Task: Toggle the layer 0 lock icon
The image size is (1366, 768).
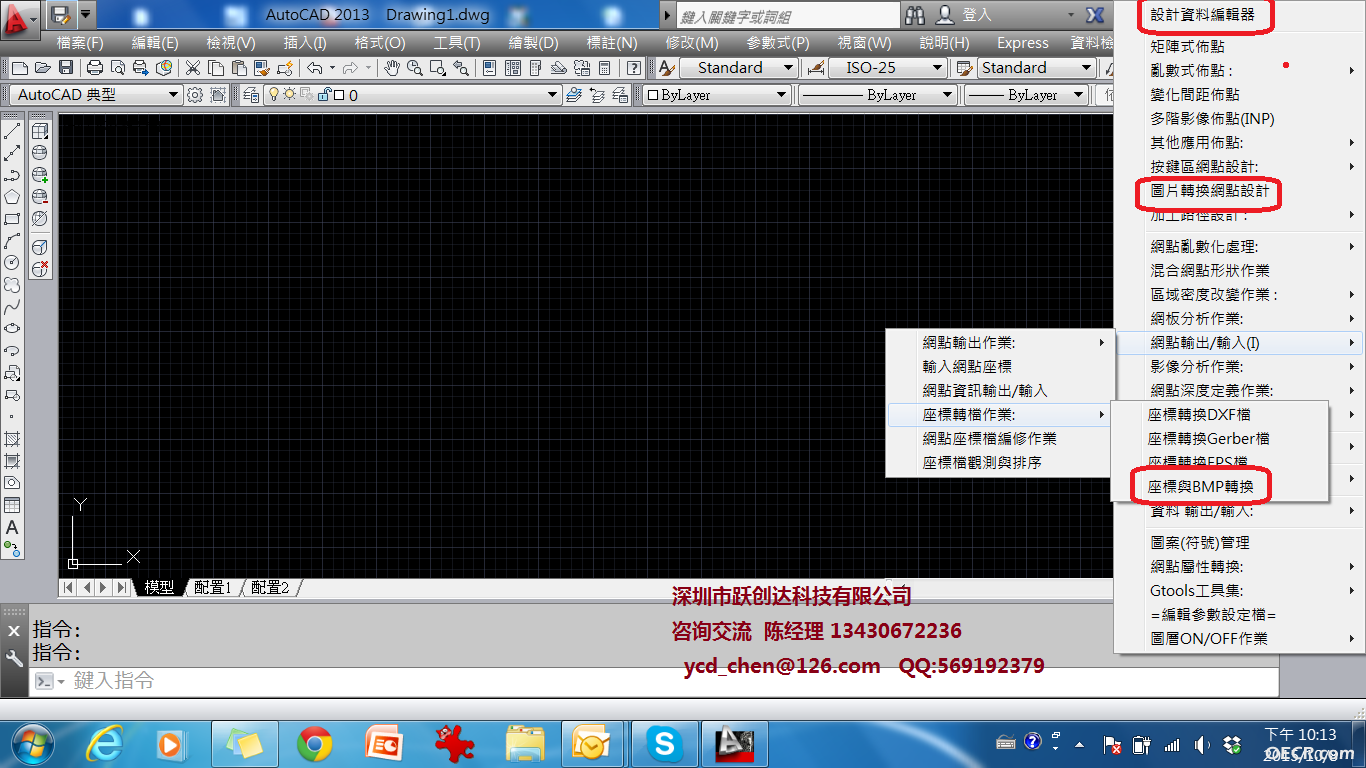Action: 324,95
